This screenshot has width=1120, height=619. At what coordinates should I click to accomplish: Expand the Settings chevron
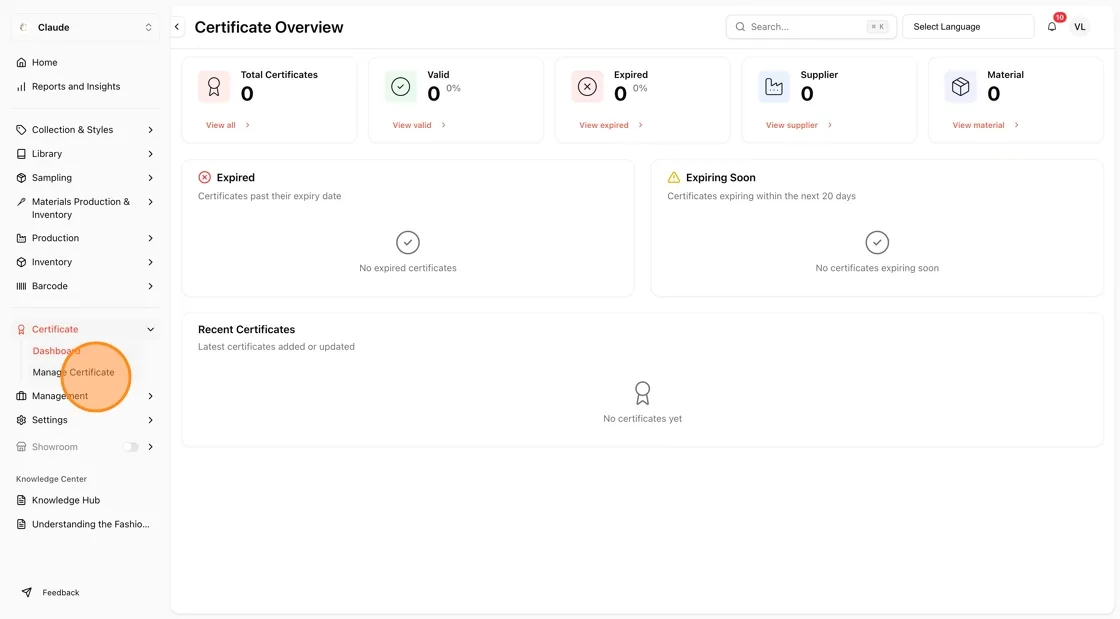[151, 421]
